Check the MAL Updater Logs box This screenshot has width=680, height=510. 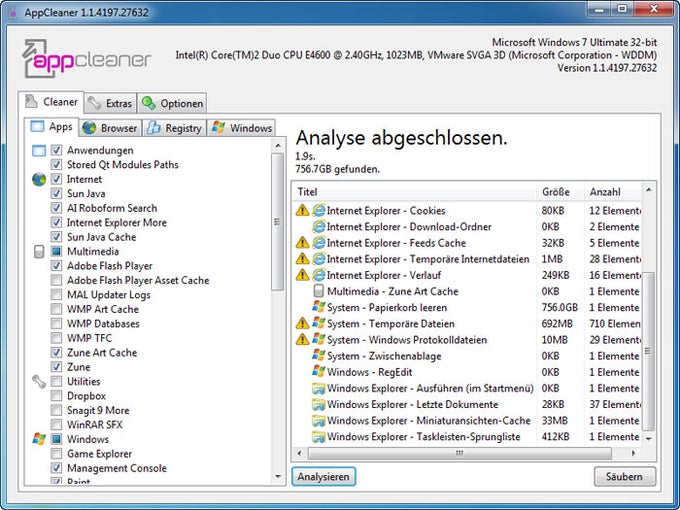pos(56,295)
